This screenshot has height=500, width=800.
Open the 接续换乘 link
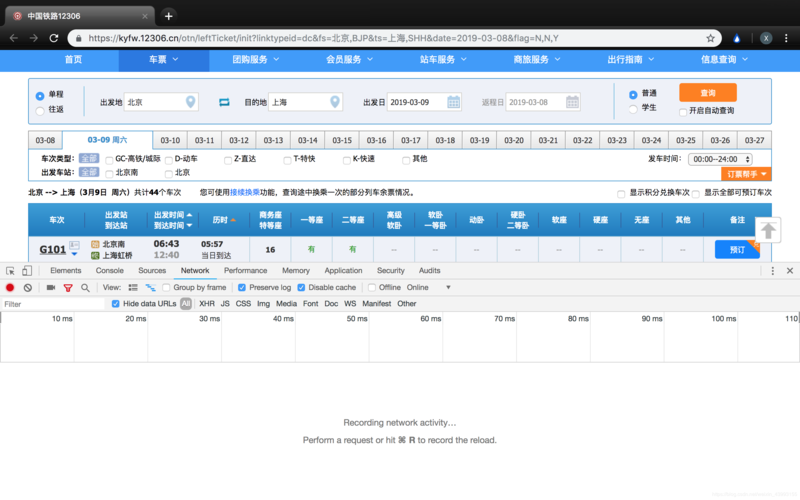click(x=245, y=193)
